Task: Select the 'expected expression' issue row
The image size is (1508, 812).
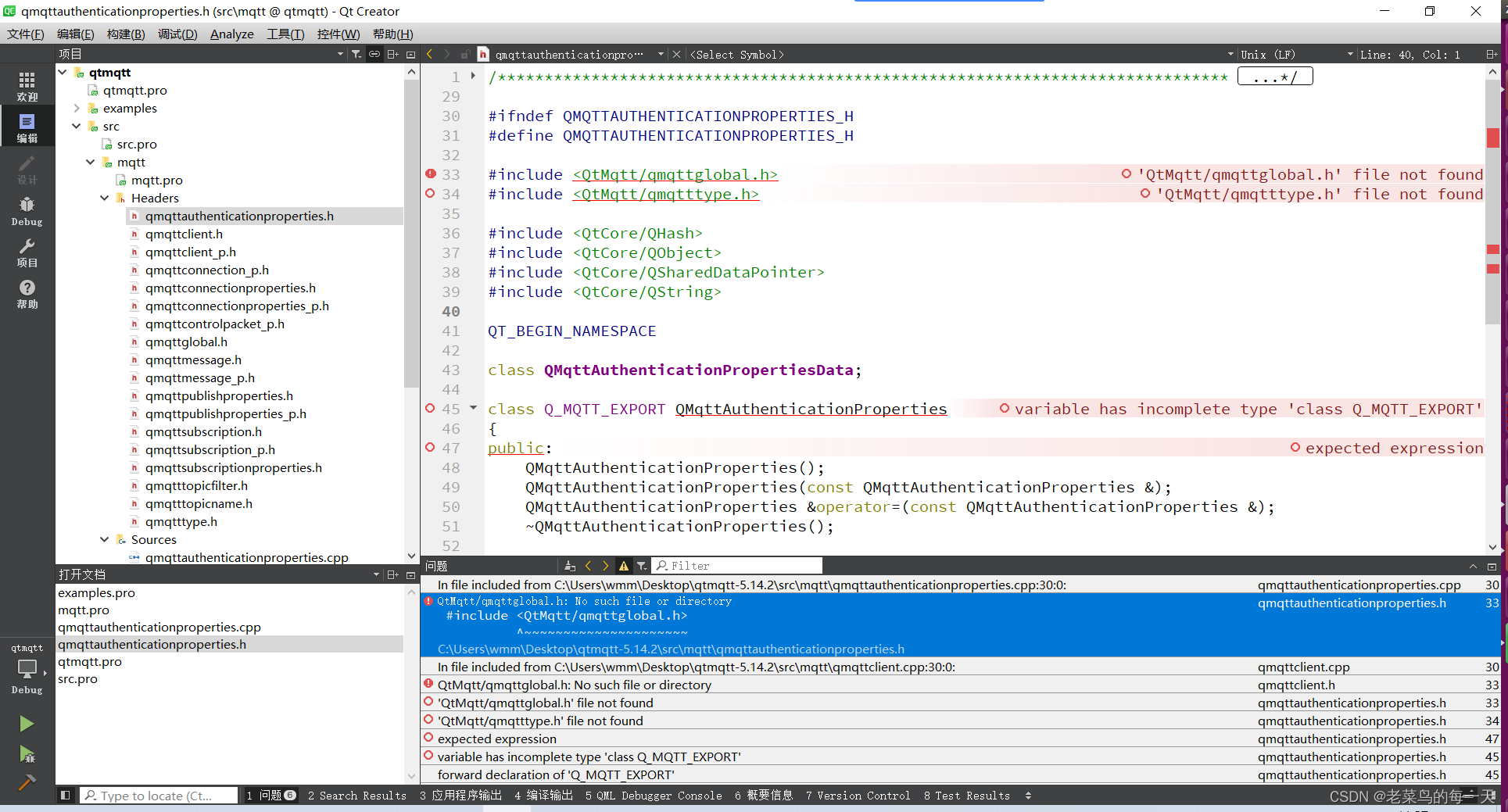Action: 959,739
